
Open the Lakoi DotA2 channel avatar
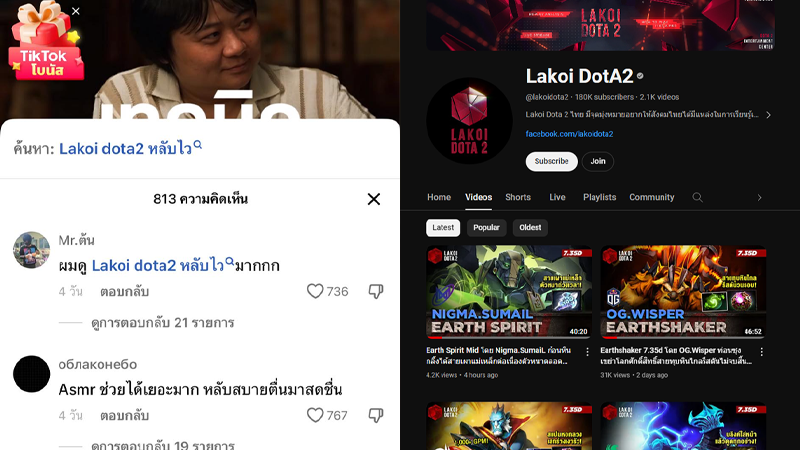469,121
